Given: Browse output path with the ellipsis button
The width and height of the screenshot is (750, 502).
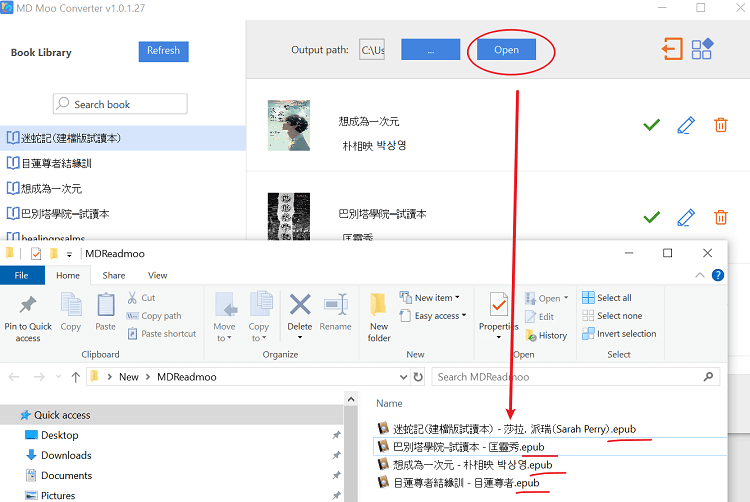Looking at the screenshot, I should pyautogui.click(x=430, y=50).
